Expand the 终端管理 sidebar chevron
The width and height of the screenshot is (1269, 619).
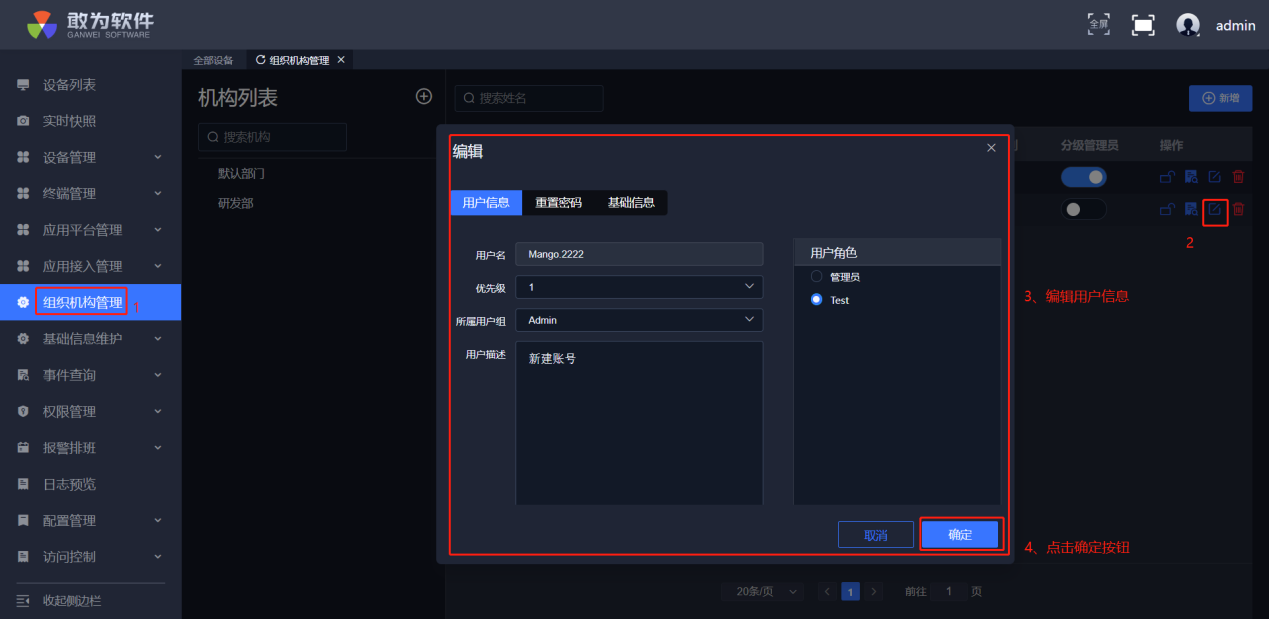[x=158, y=193]
